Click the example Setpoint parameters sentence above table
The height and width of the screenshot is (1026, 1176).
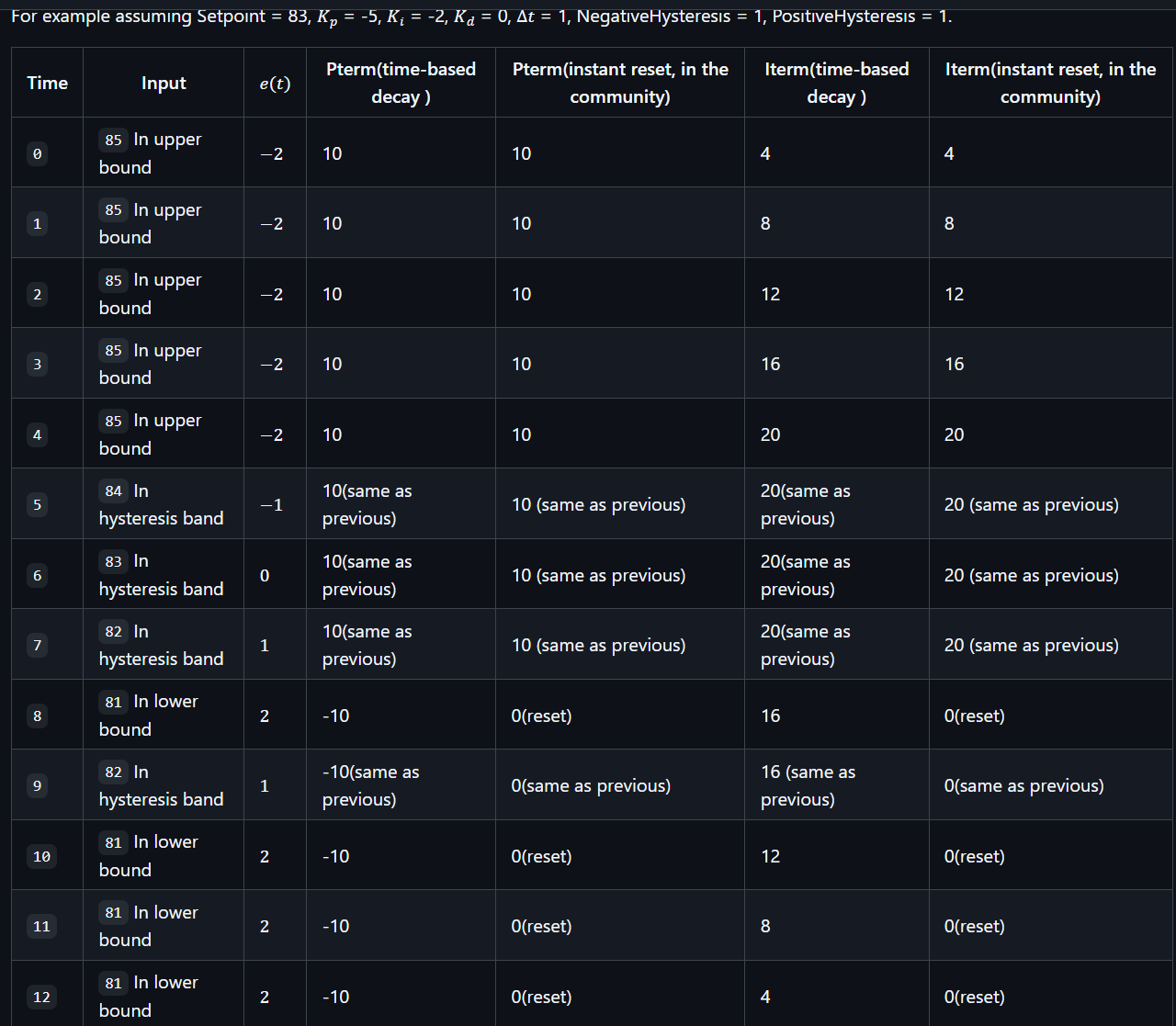coord(481,17)
